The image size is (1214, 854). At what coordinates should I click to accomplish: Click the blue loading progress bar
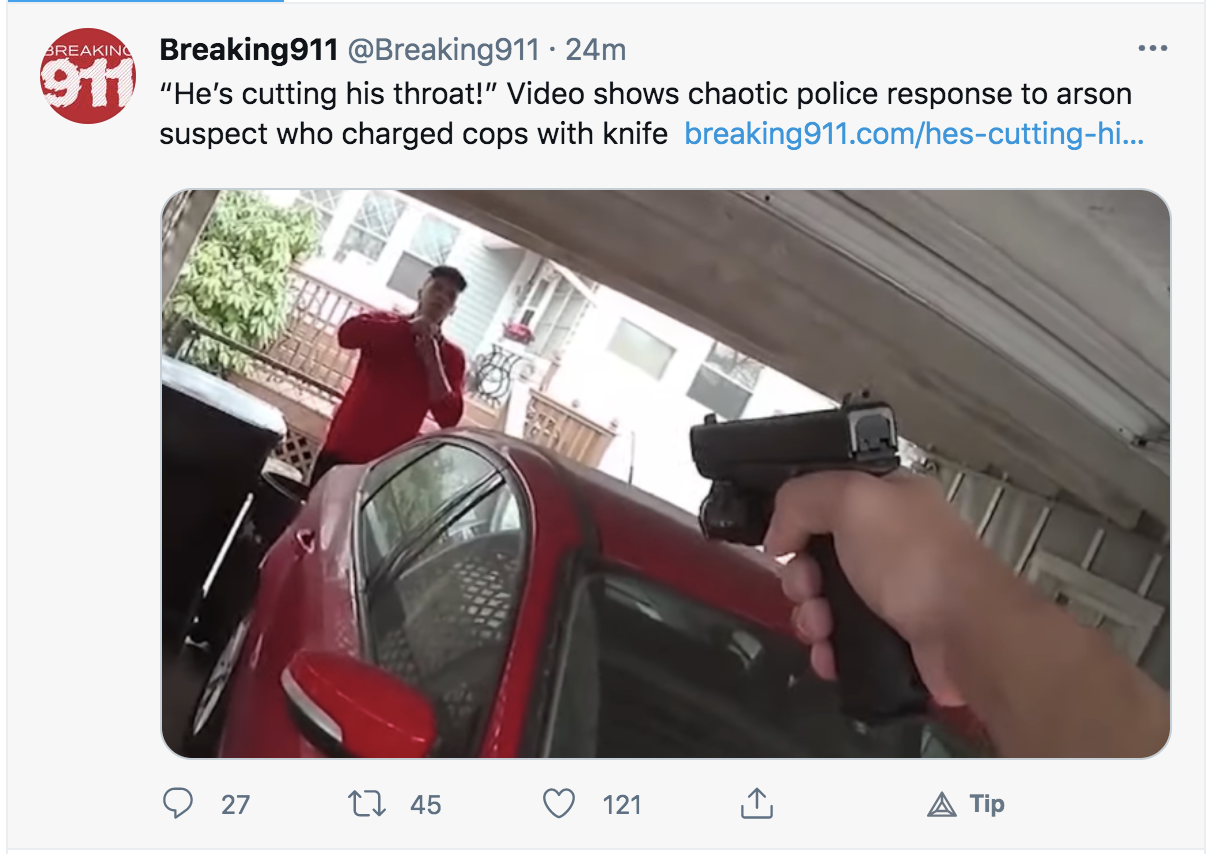pyautogui.click(x=142, y=1)
